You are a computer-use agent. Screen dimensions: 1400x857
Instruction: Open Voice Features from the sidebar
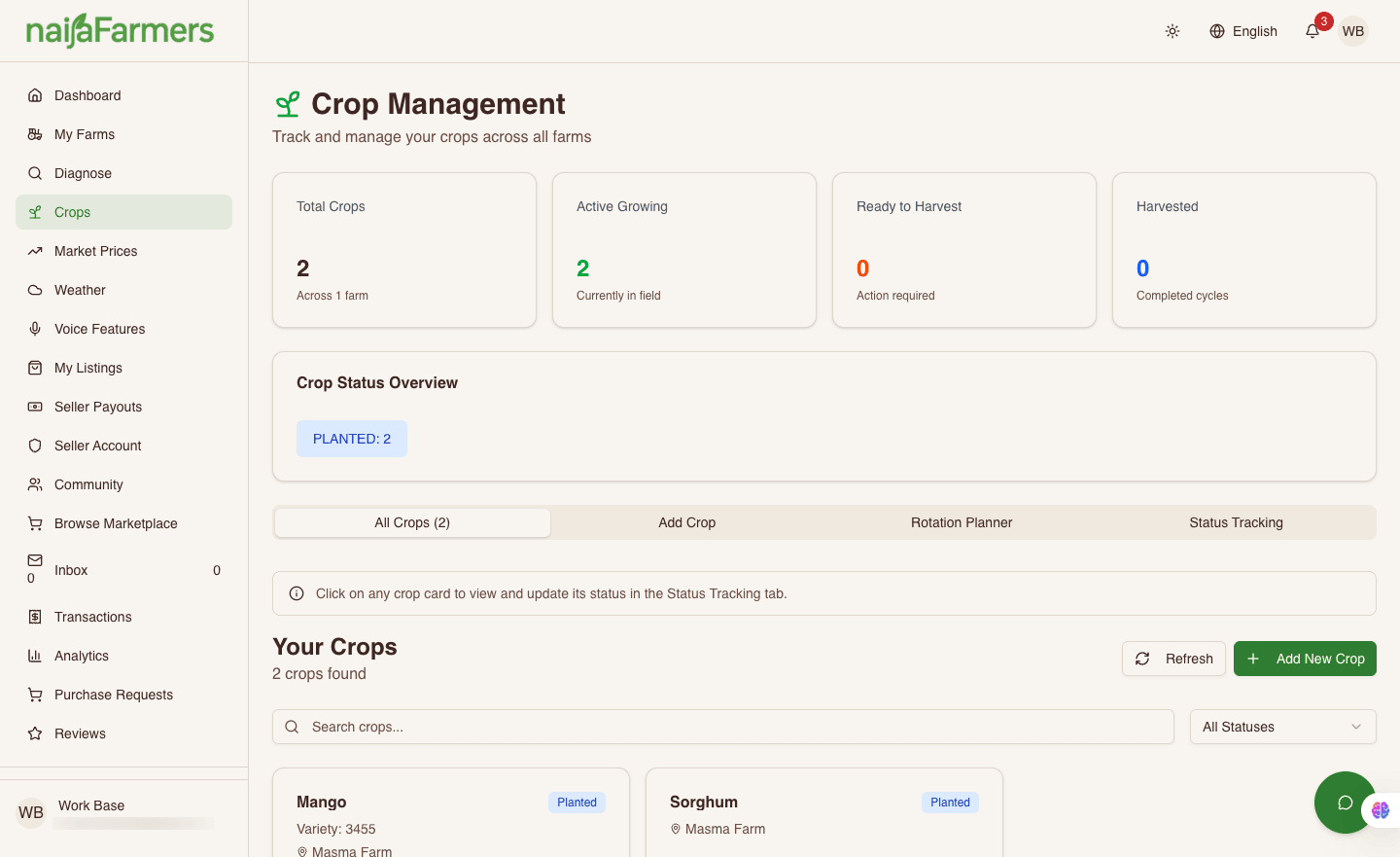[99, 329]
